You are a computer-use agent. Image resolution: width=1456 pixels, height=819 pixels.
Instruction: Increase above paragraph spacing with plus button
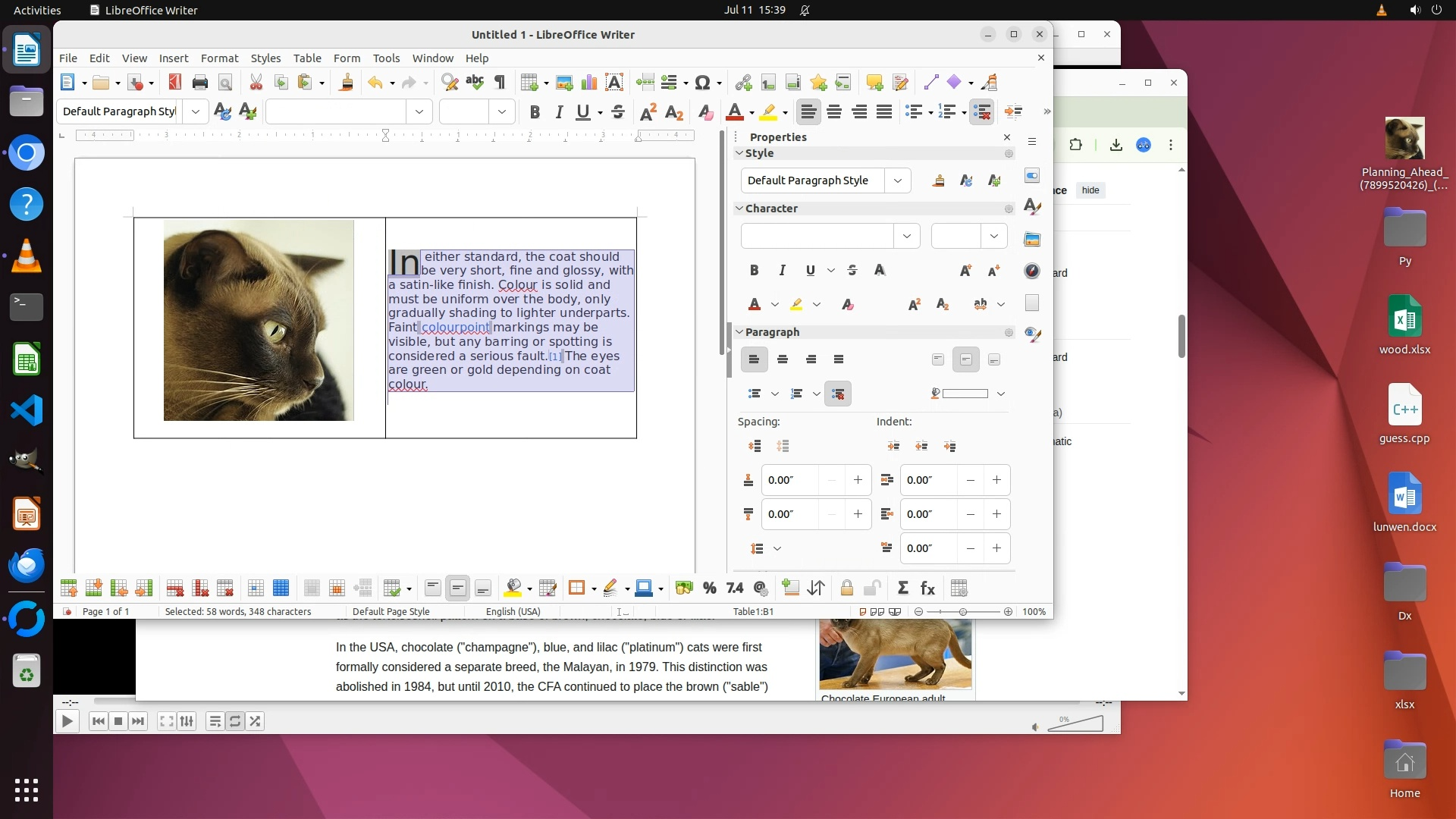[x=858, y=480]
